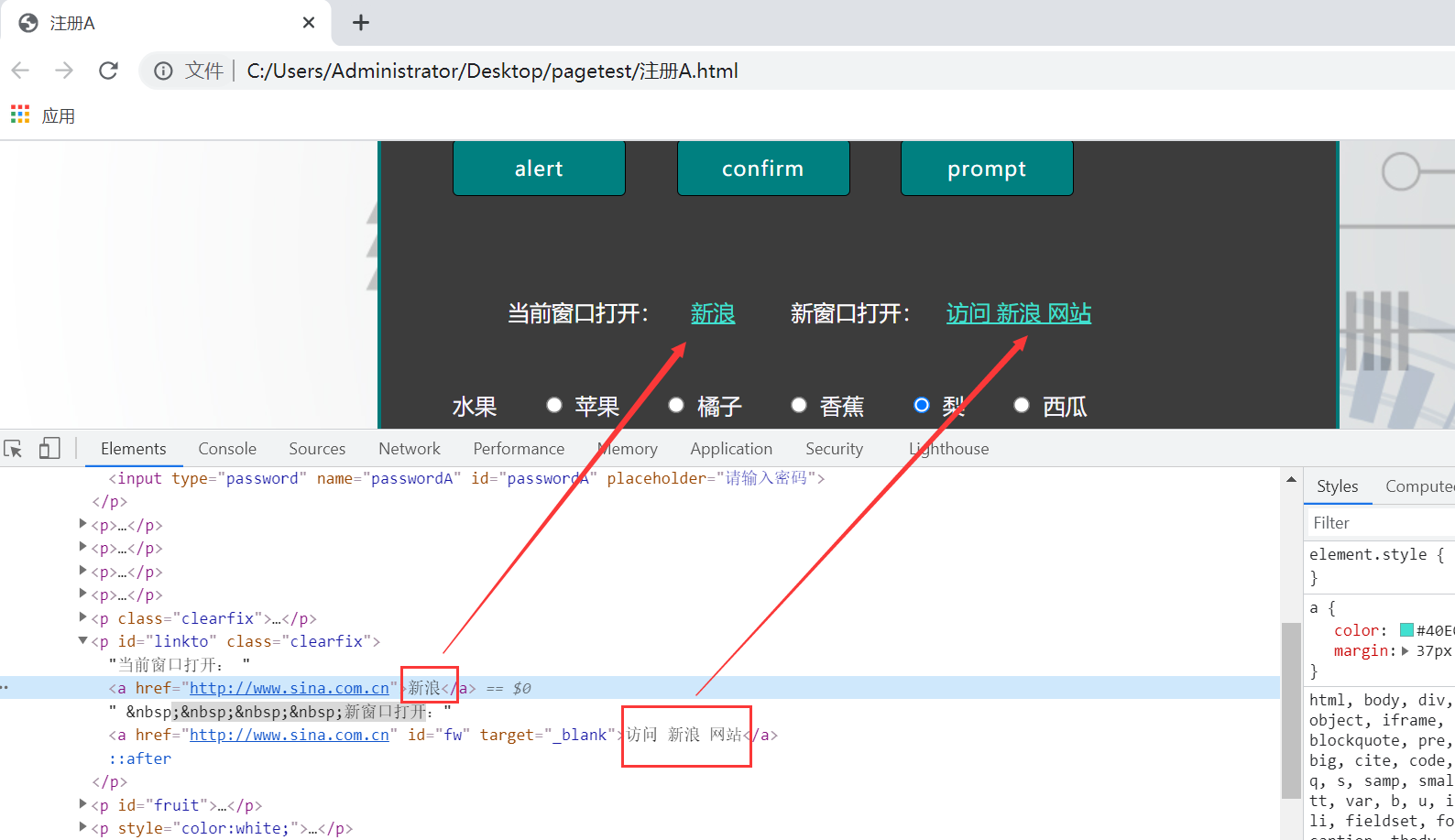Viewport: 1455px width, 840px height.
Task: Reload the page with refresh icon
Action: pyautogui.click(x=108, y=71)
